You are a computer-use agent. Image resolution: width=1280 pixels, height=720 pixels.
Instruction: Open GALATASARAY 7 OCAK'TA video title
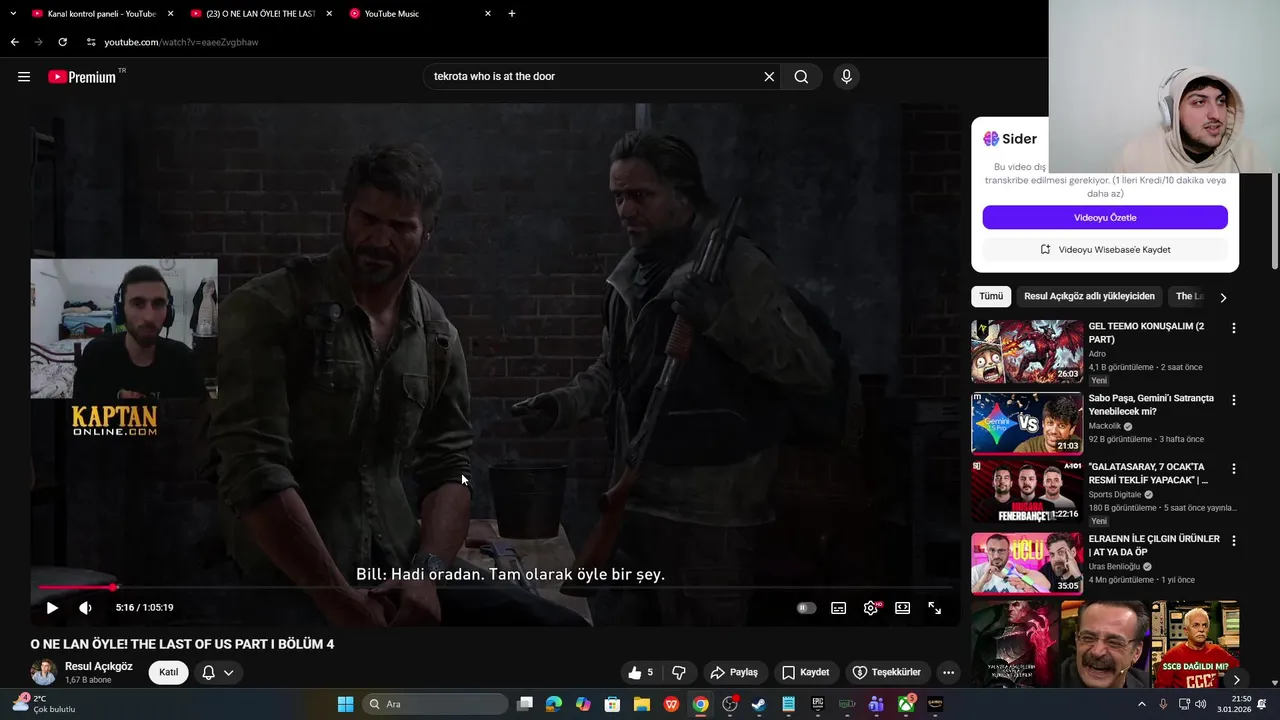(x=1148, y=473)
